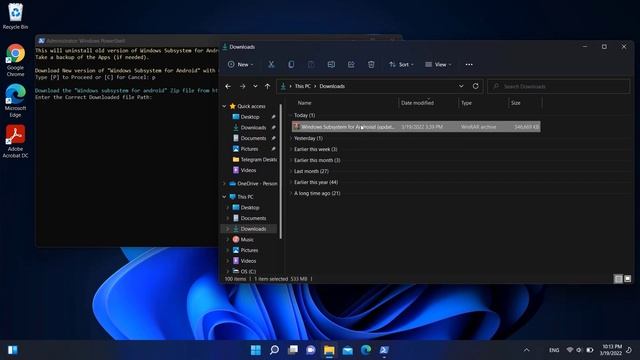Viewport: 640px width, 360px height.
Task: Open the Chat icon on taskbar
Action: [311, 350]
